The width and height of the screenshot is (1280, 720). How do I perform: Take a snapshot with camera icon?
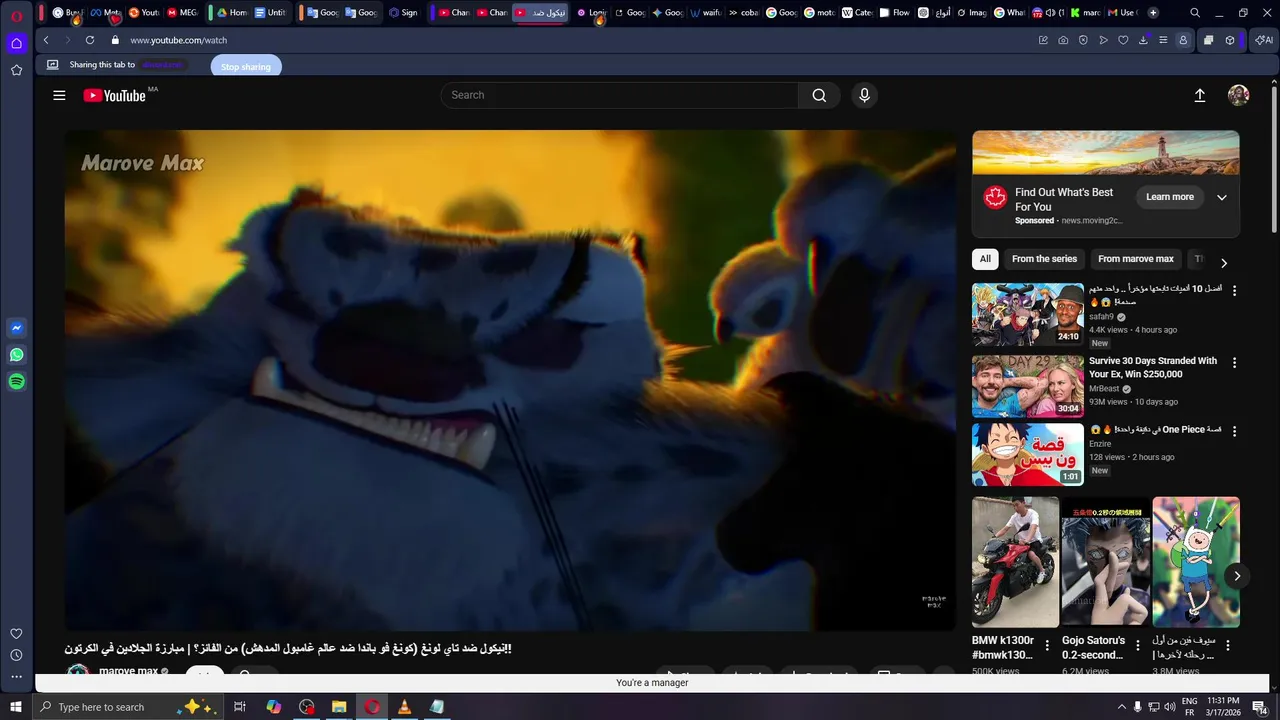(1063, 40)
